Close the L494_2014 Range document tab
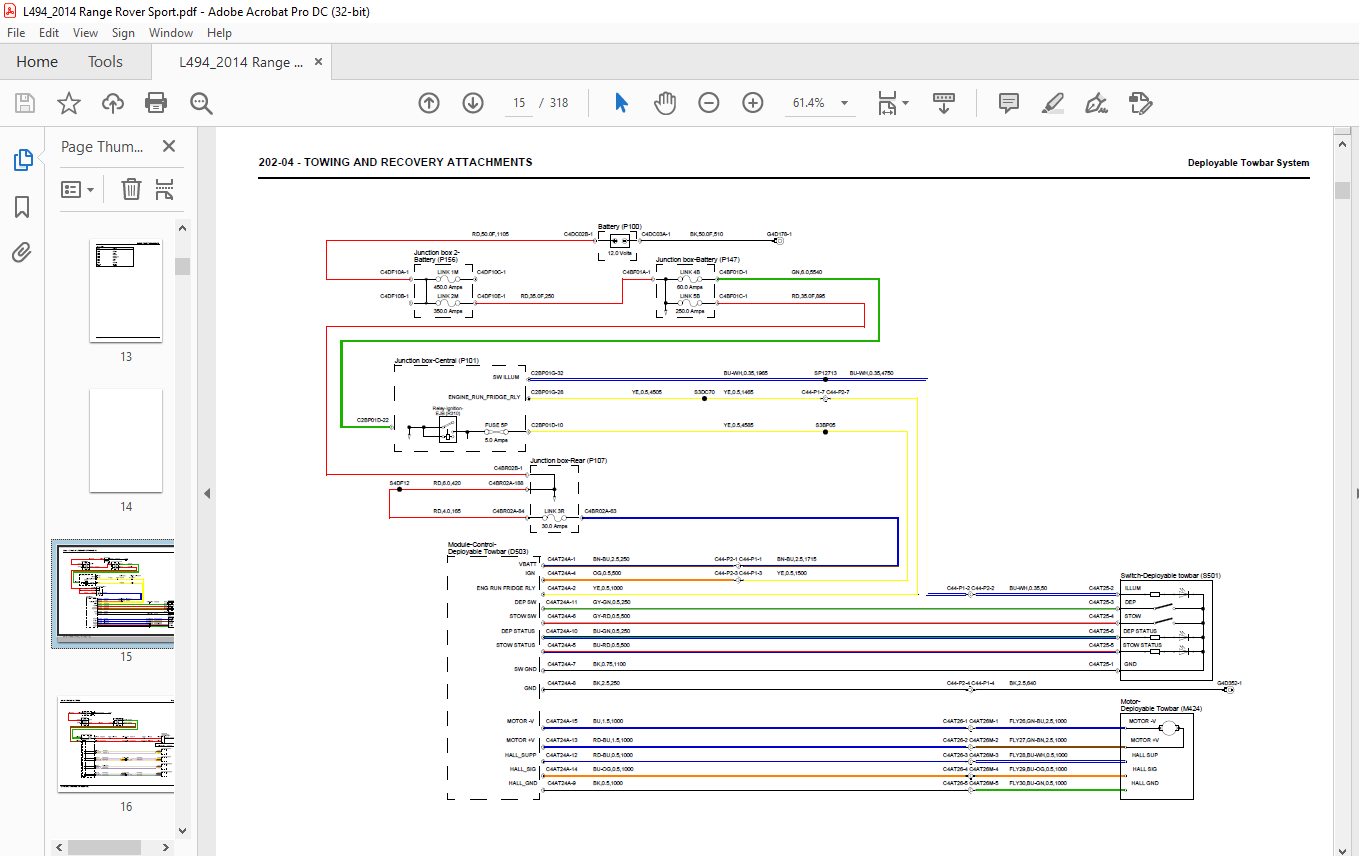The height and width of the screenshot is (856, 1359). click(x=319, y=62)
